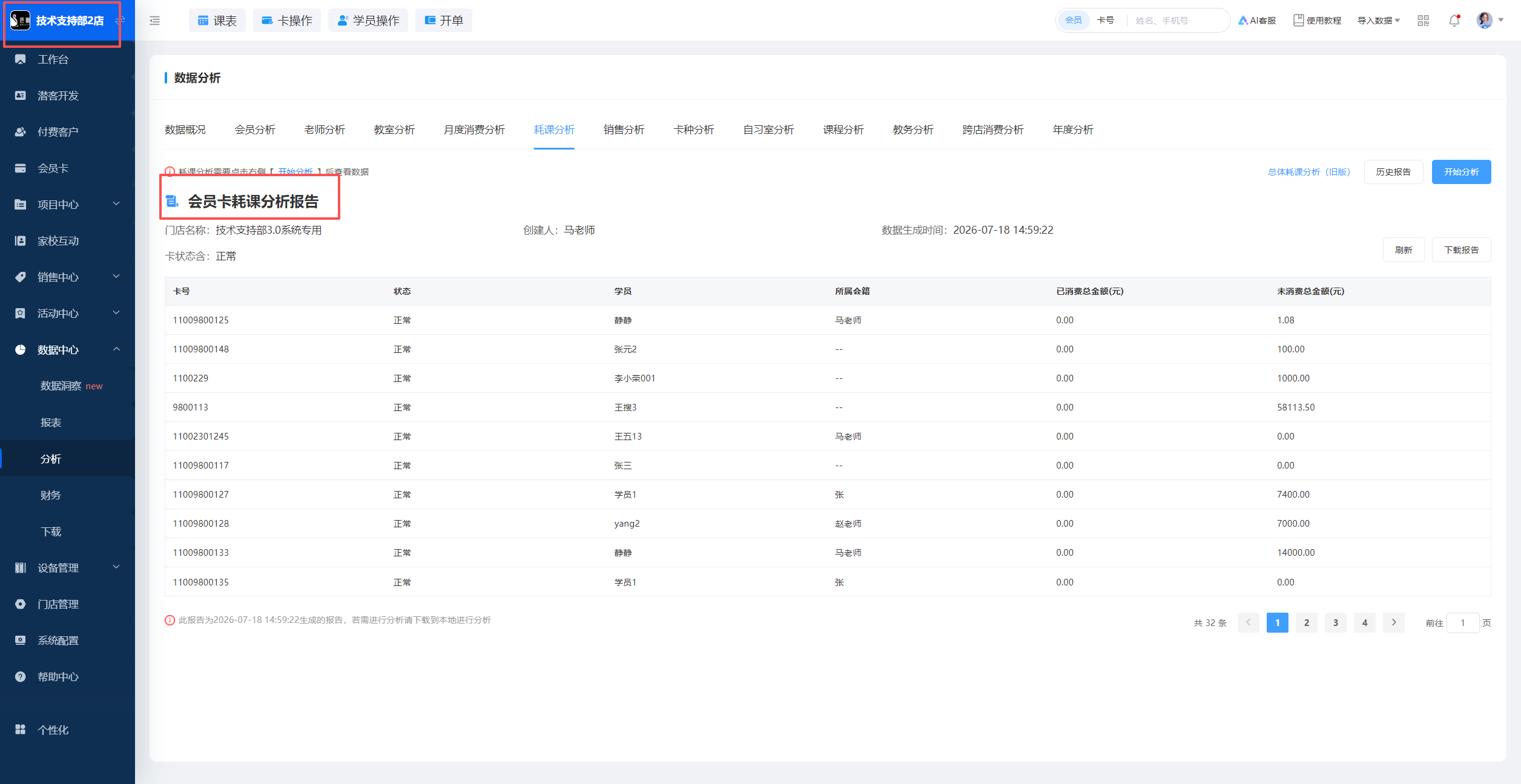Collapse the sidebar with menu fold icon
This screenshot has width=1521, height=784.
tap(155, 21)
